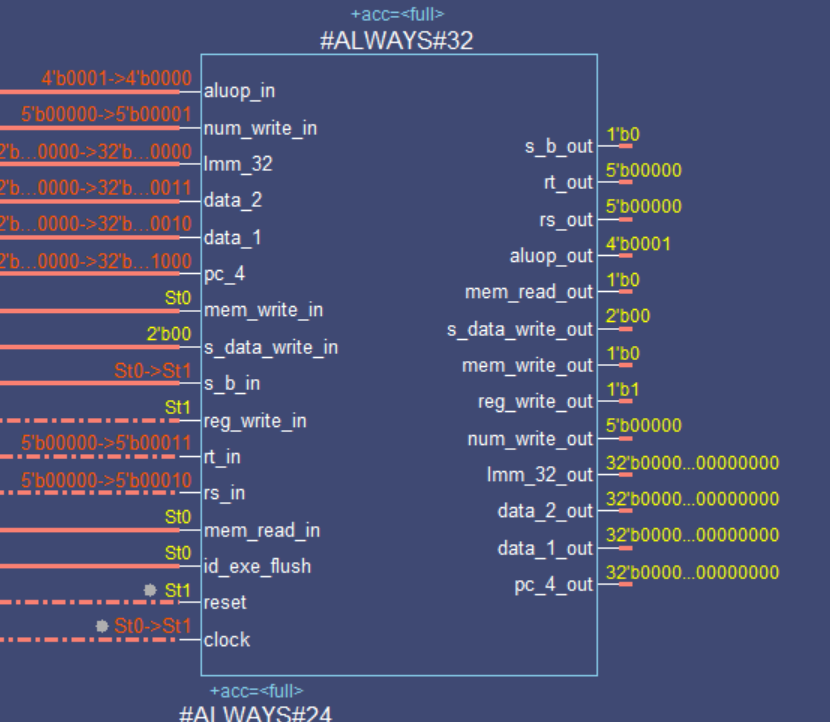Select the data_1 input port

point(233,238)
